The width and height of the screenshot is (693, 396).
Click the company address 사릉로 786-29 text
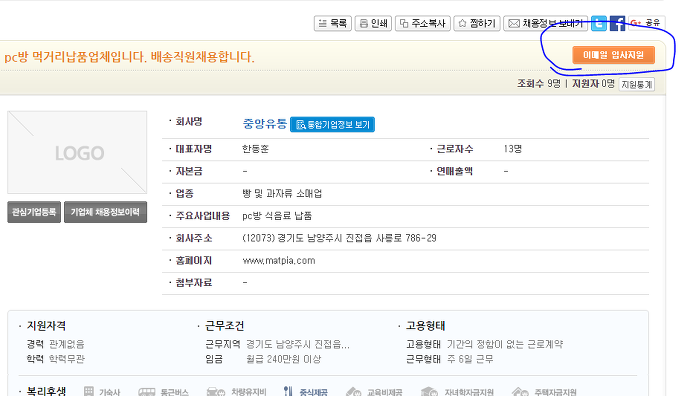[339, 238]
